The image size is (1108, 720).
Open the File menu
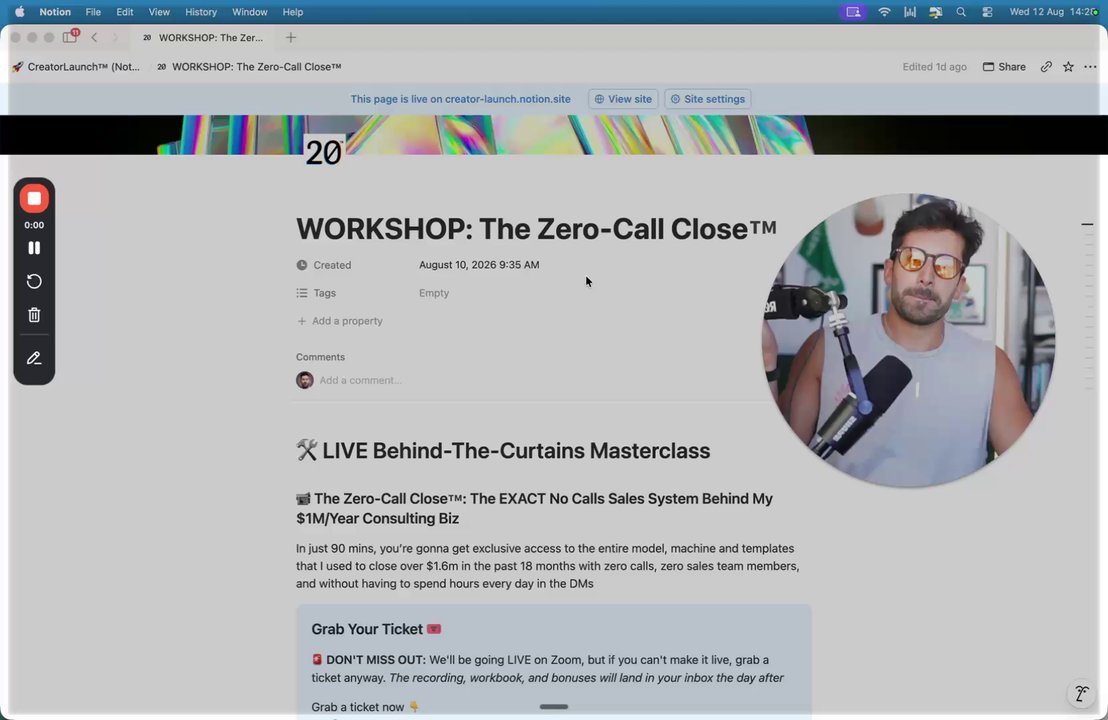[x=93, y=12]
